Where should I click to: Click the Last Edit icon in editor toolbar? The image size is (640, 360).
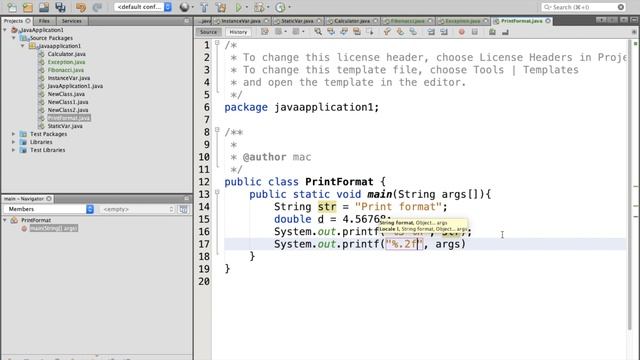tap(264, 32)
